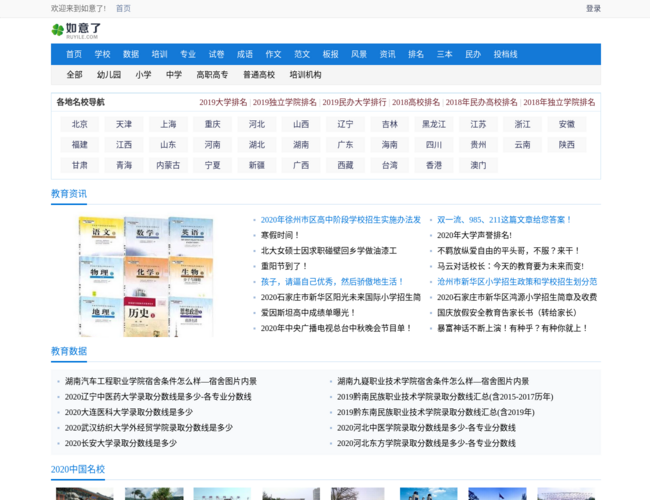Select the 中学 filter tab
This screenshot has width=650, height=500.
[x=174, y=75]
